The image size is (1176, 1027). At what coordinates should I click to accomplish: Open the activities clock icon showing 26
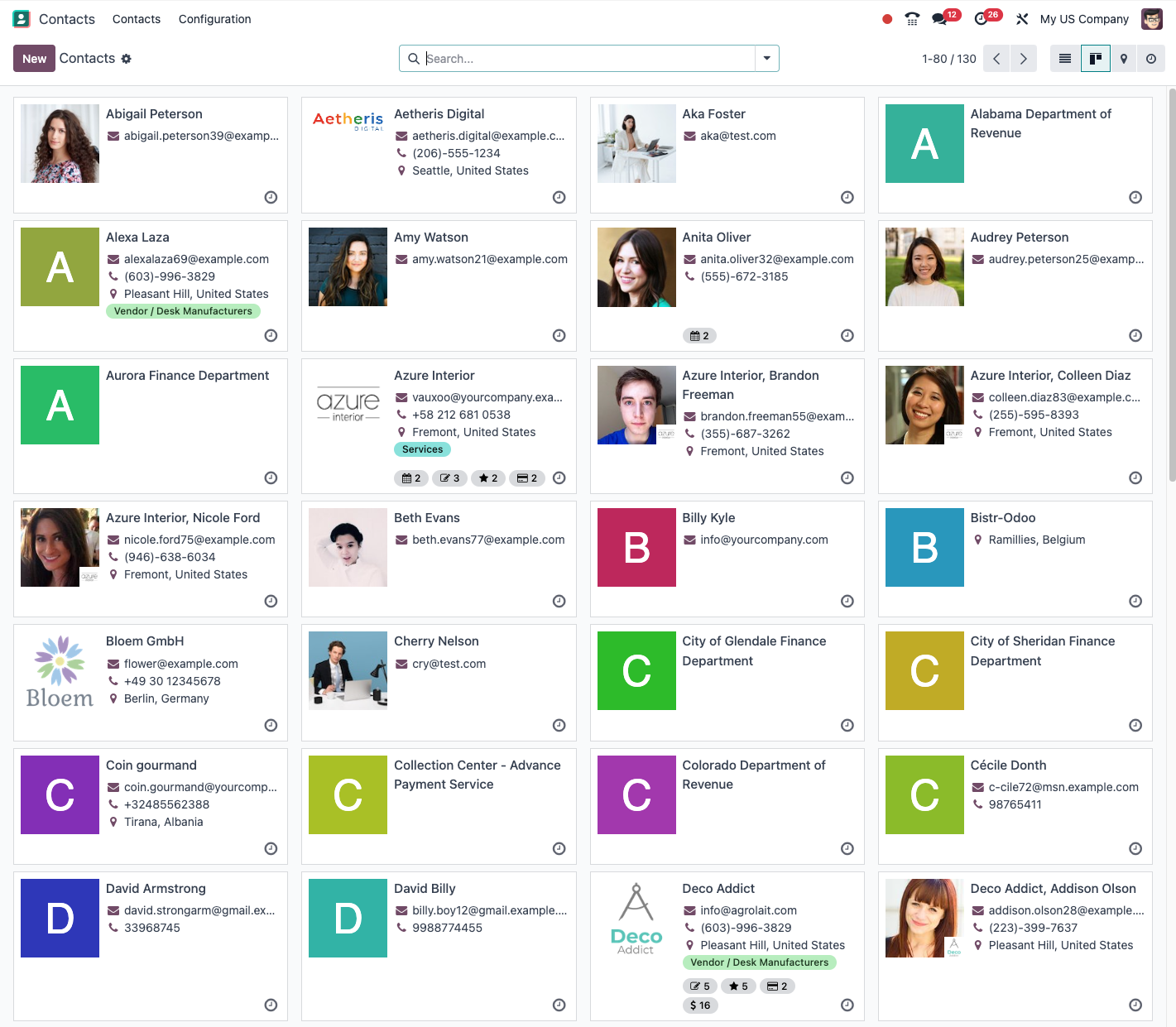987,17
